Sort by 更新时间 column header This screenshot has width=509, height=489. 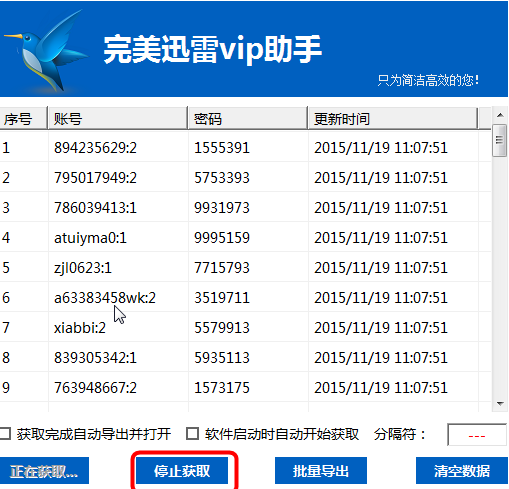(393, 118)
